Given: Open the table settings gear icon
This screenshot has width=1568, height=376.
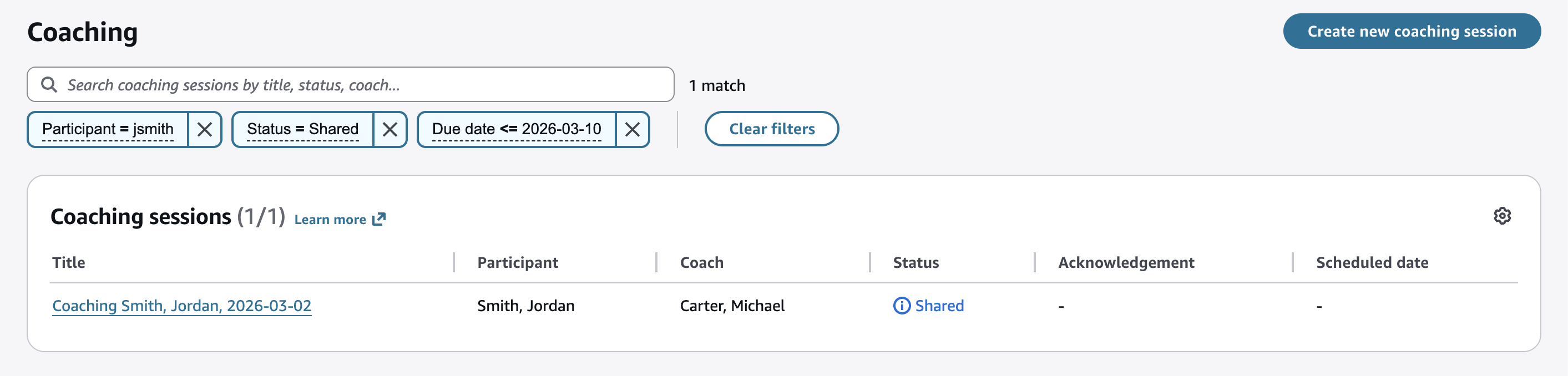Looking at the screenshot, I should click(x=1503, y=216).
